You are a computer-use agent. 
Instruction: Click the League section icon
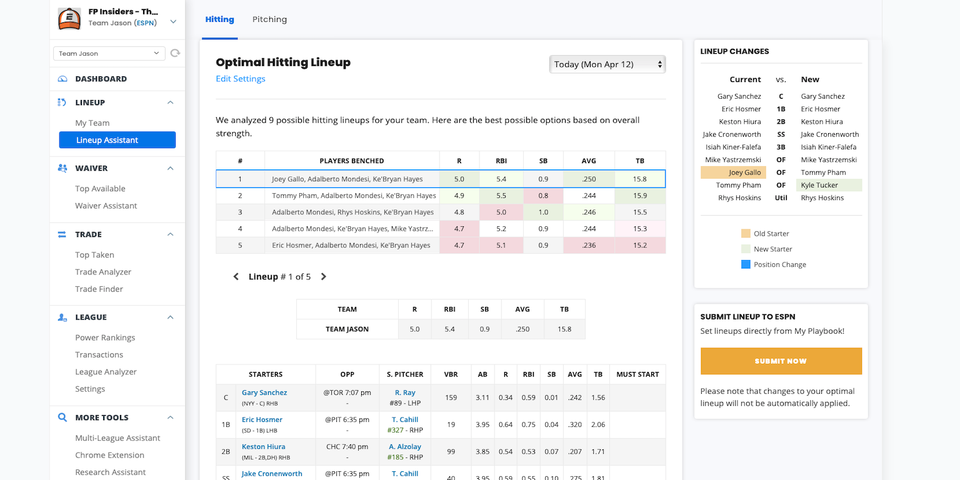click(x=62, y=317)
